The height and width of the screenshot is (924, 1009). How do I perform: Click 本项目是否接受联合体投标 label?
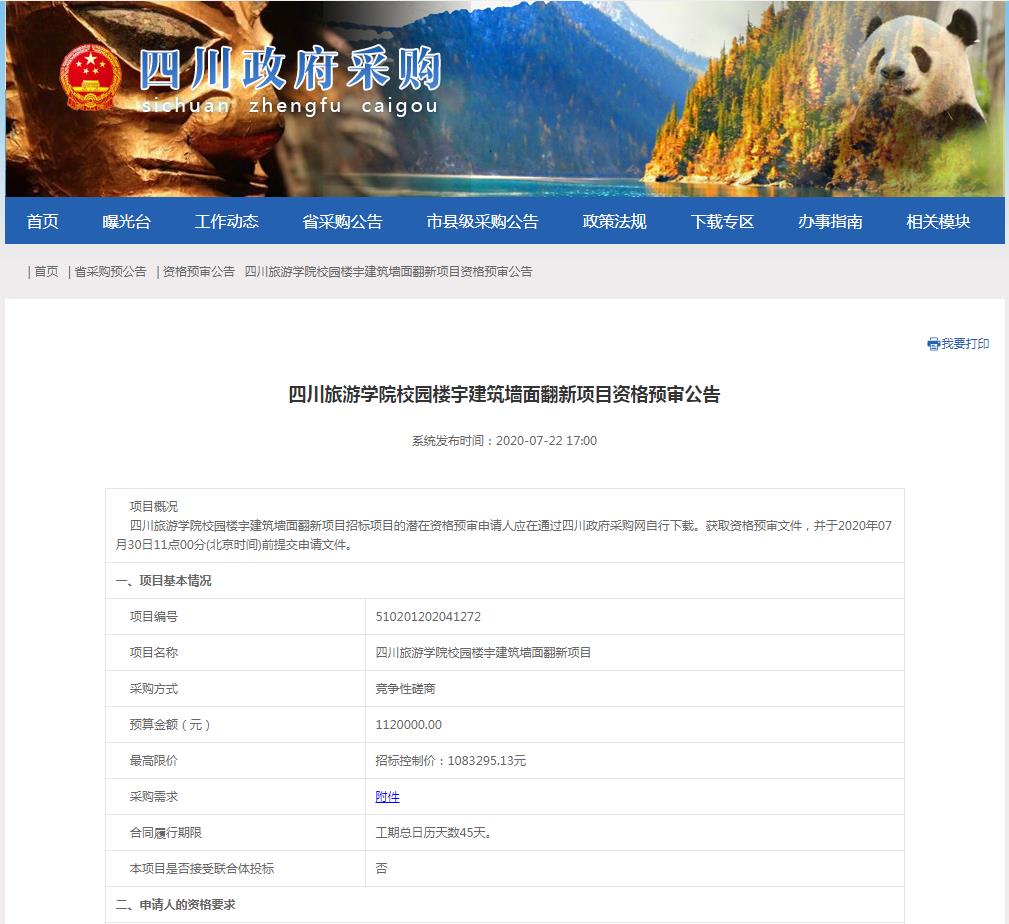point(201,869)
